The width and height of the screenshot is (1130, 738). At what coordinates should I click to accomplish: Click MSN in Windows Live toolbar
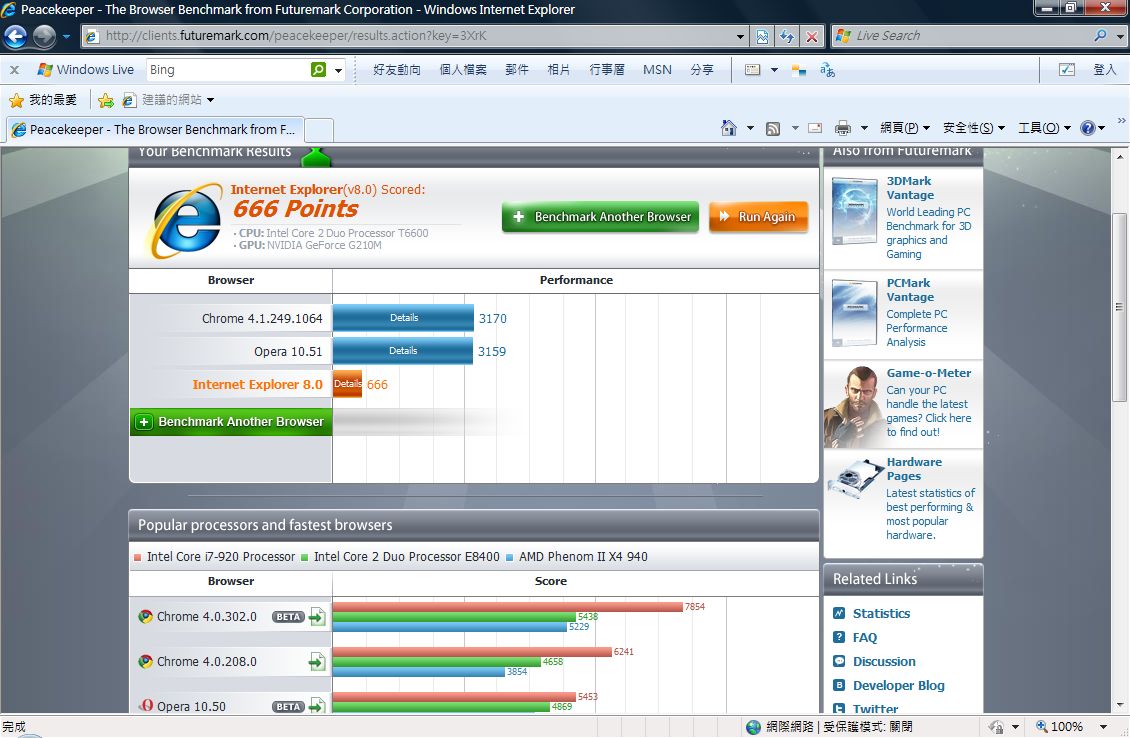click(657, 70)
